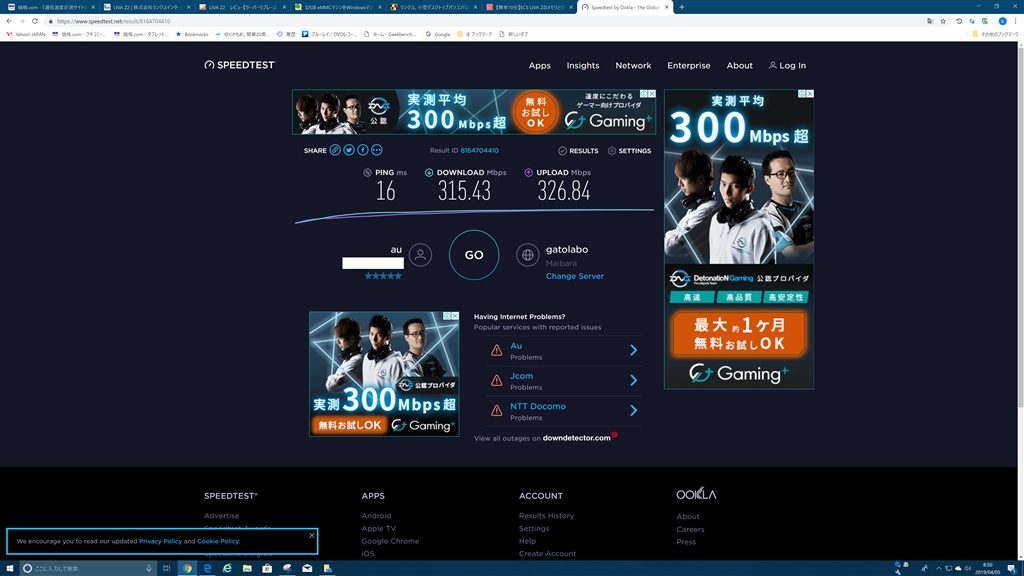Close the top banner ad with X
This screenshot has height=576, width=1024.
651,94
